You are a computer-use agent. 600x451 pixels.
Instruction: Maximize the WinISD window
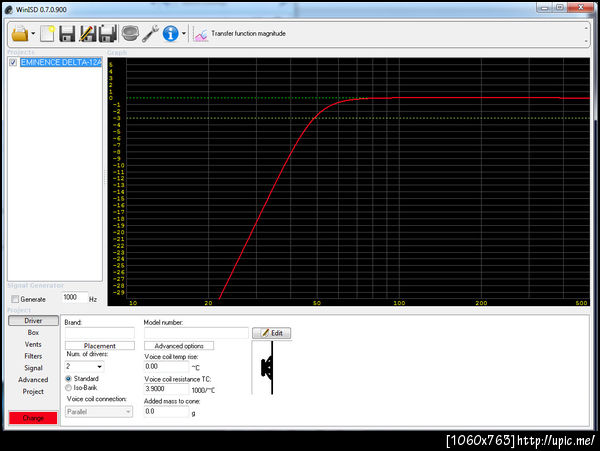pos(559,7)
